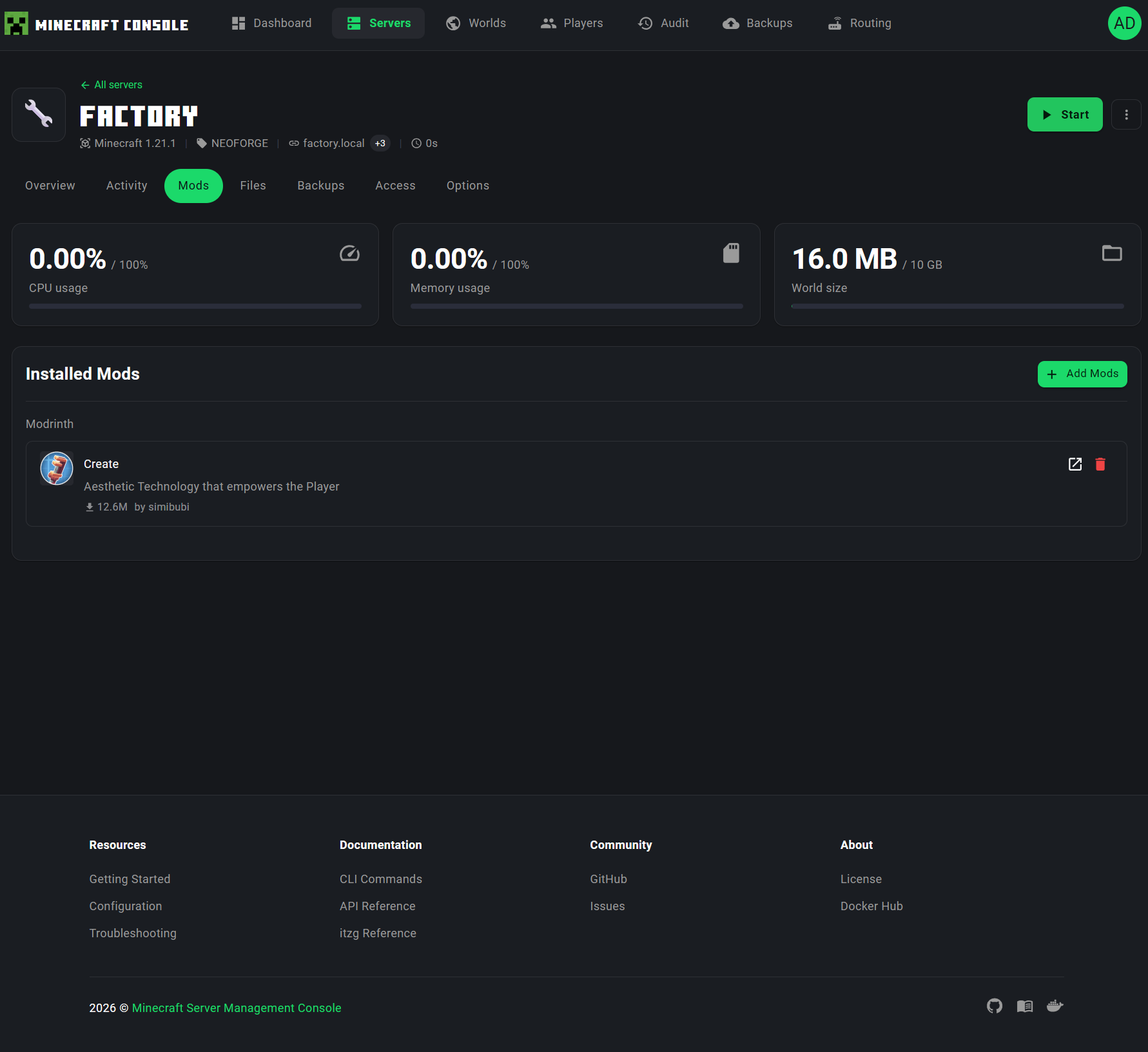
Task: Switch to the Files tab
Action: (x=253, y=186)
